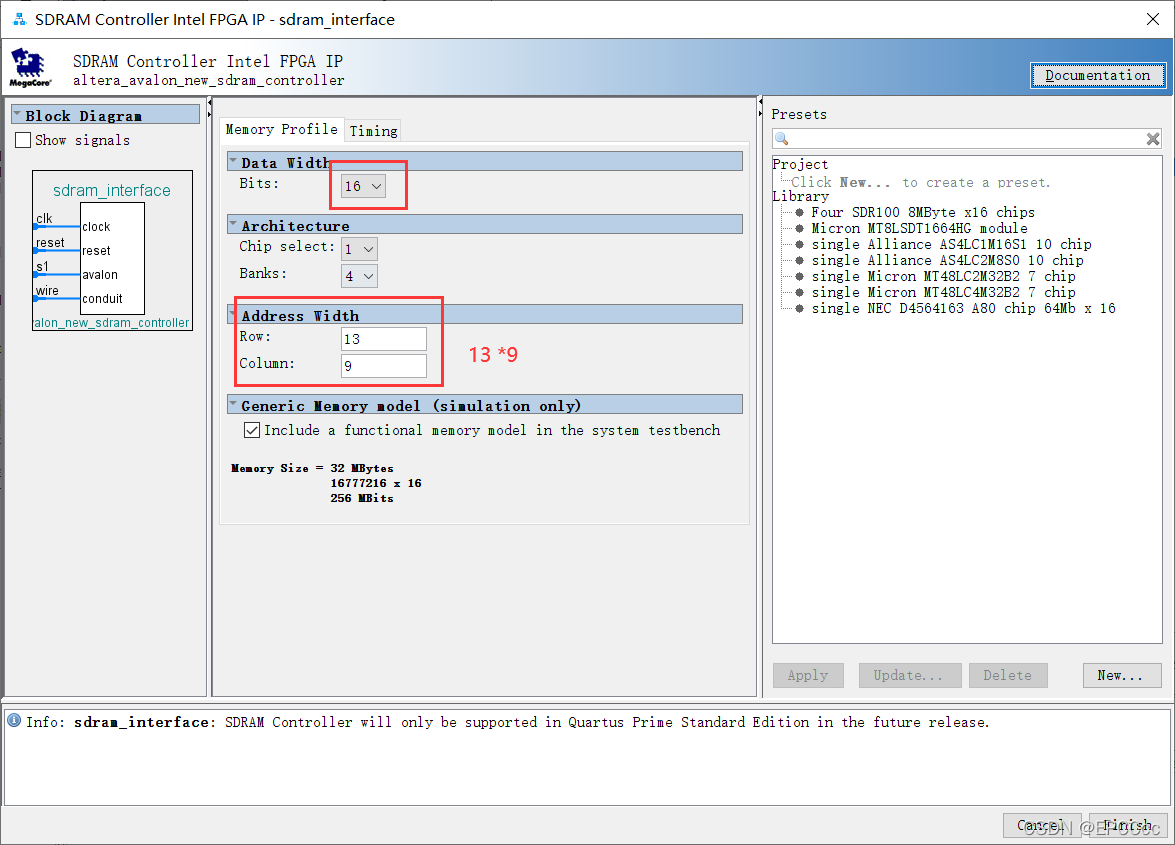Open the Banks dropdown
This screenshot has width=1175, height=845.
coord(358,275)
